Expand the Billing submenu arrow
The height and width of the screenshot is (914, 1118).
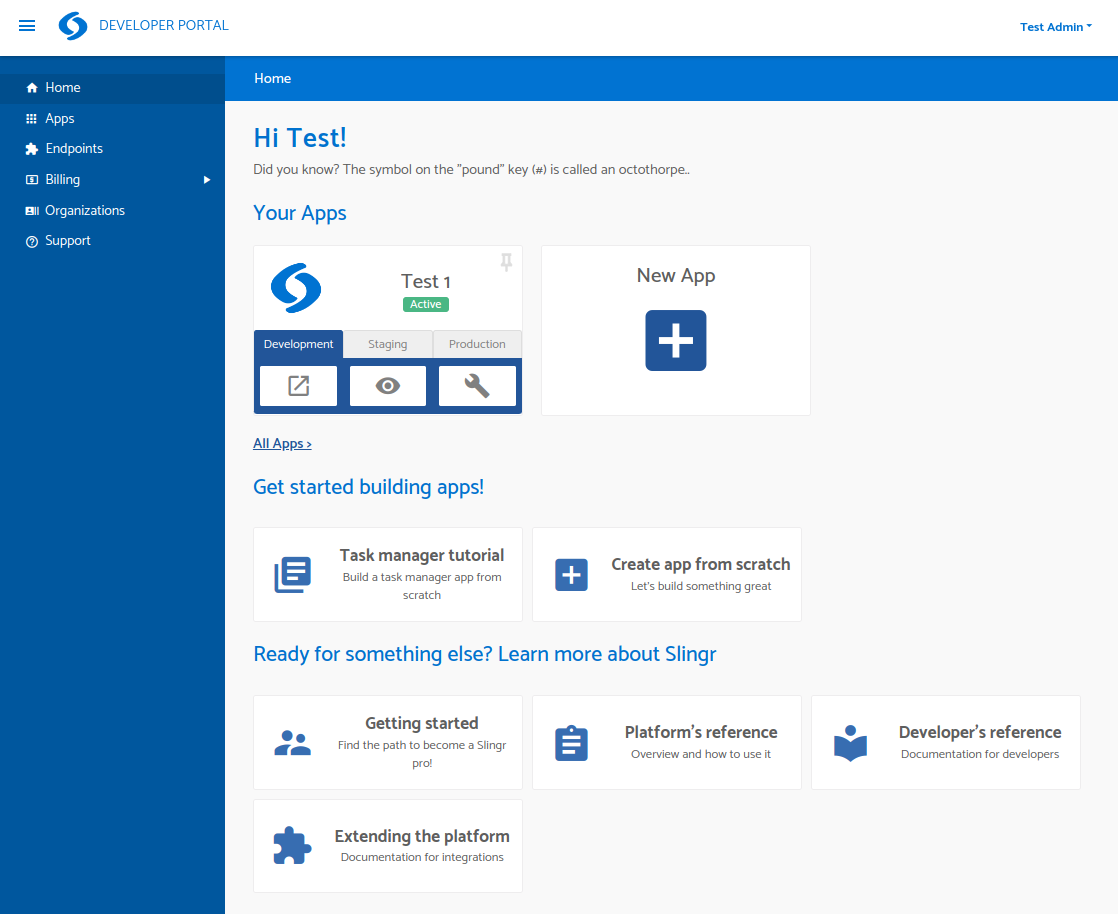(207, 180)
